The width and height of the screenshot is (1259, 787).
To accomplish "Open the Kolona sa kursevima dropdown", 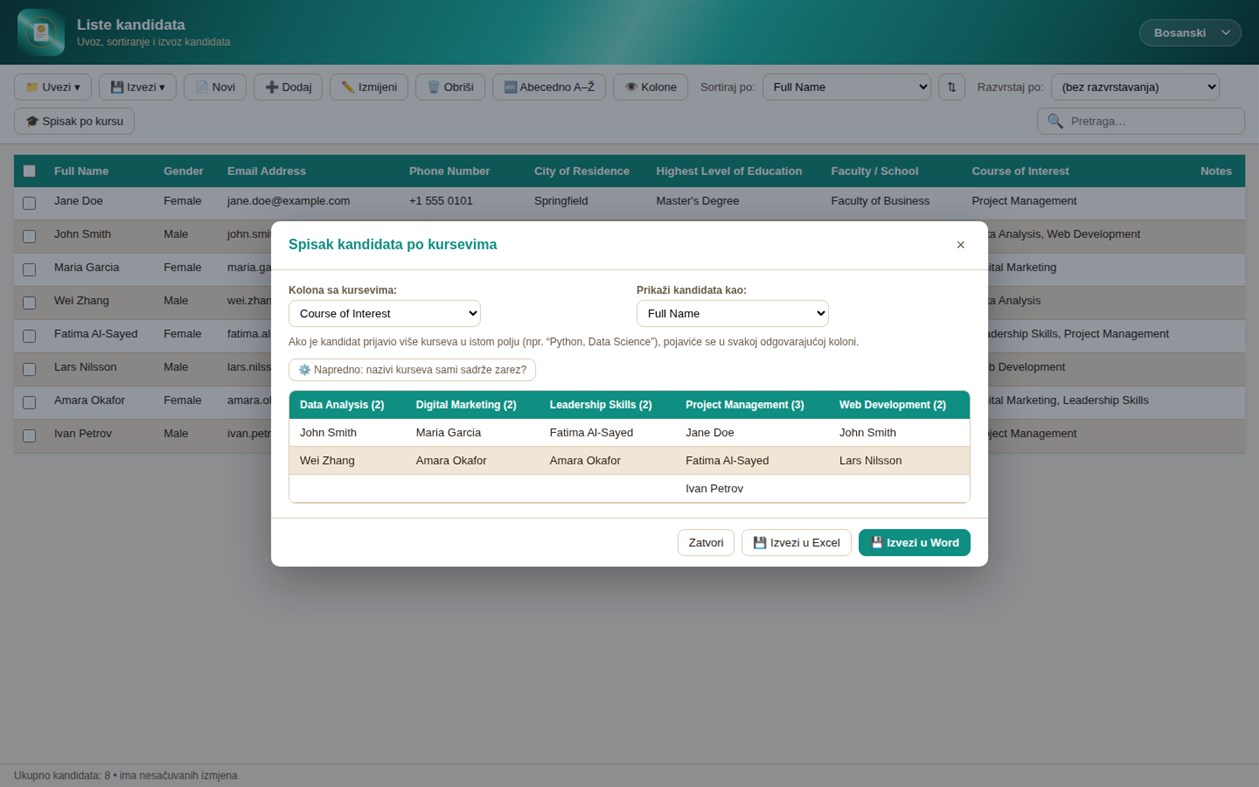I will (384, 313).
